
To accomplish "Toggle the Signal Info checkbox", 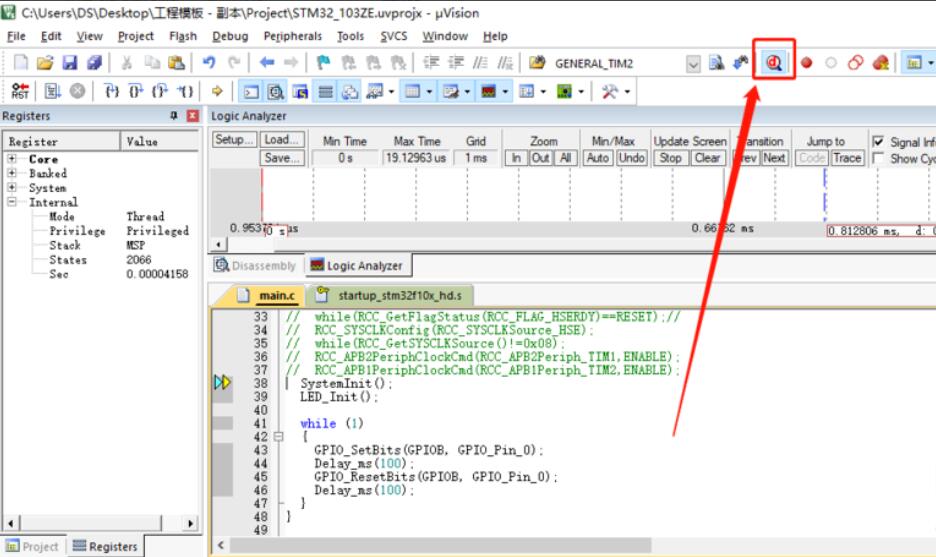I will click(x=878, y=142).
